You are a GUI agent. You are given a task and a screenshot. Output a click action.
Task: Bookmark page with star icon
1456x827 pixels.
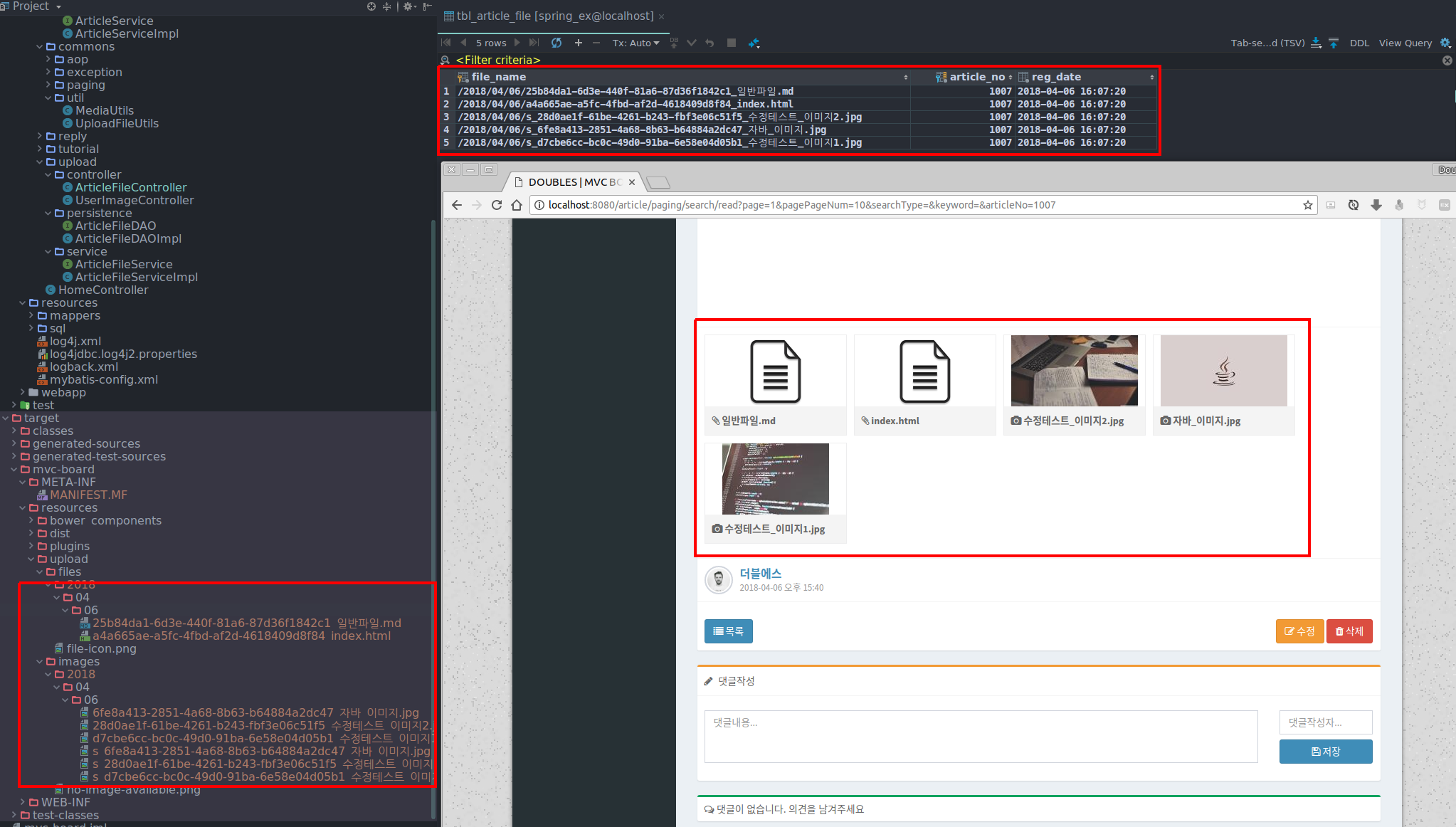[x=1307, y=205]
